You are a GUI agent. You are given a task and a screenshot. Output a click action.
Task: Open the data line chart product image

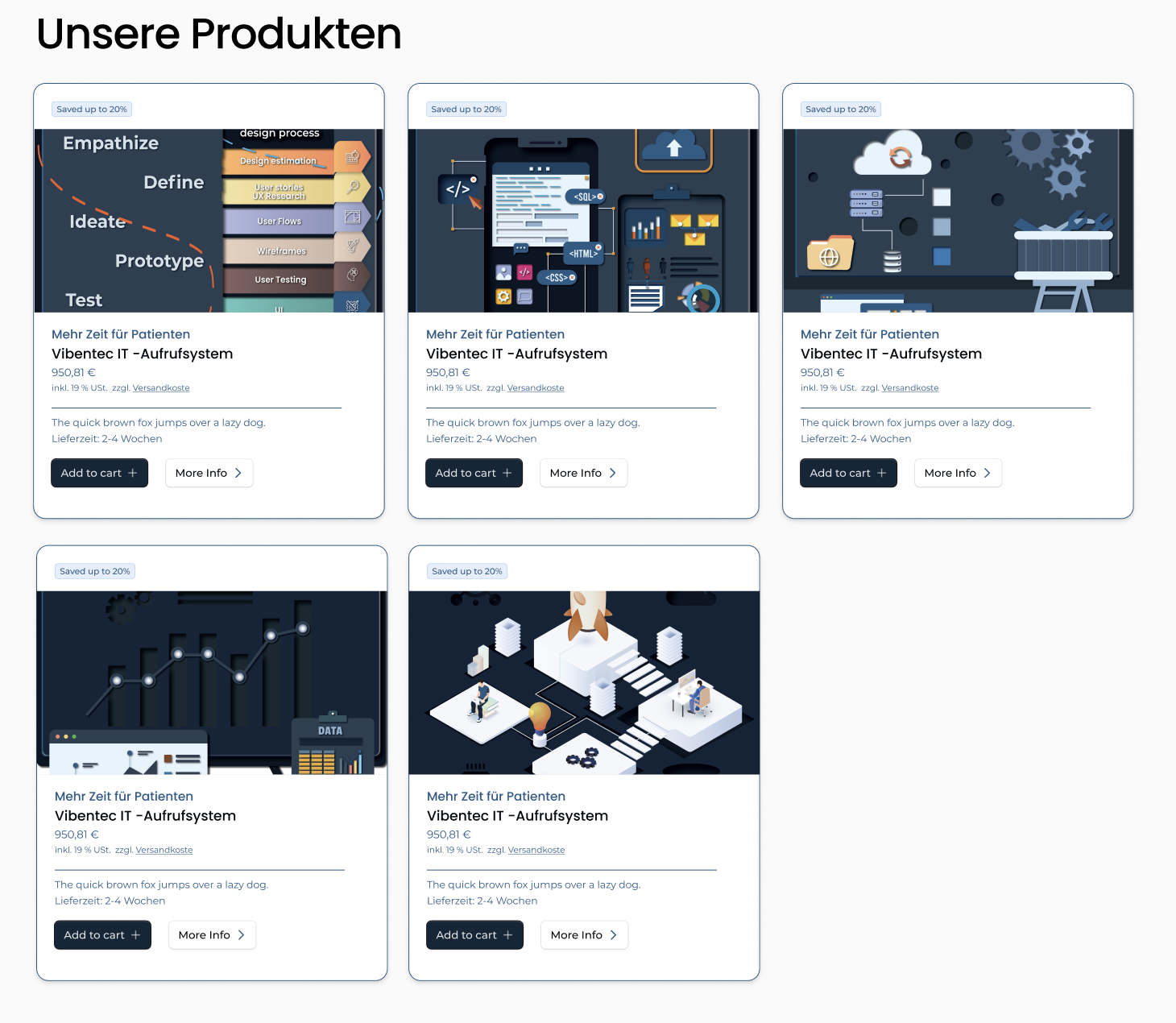pos(212,683)
